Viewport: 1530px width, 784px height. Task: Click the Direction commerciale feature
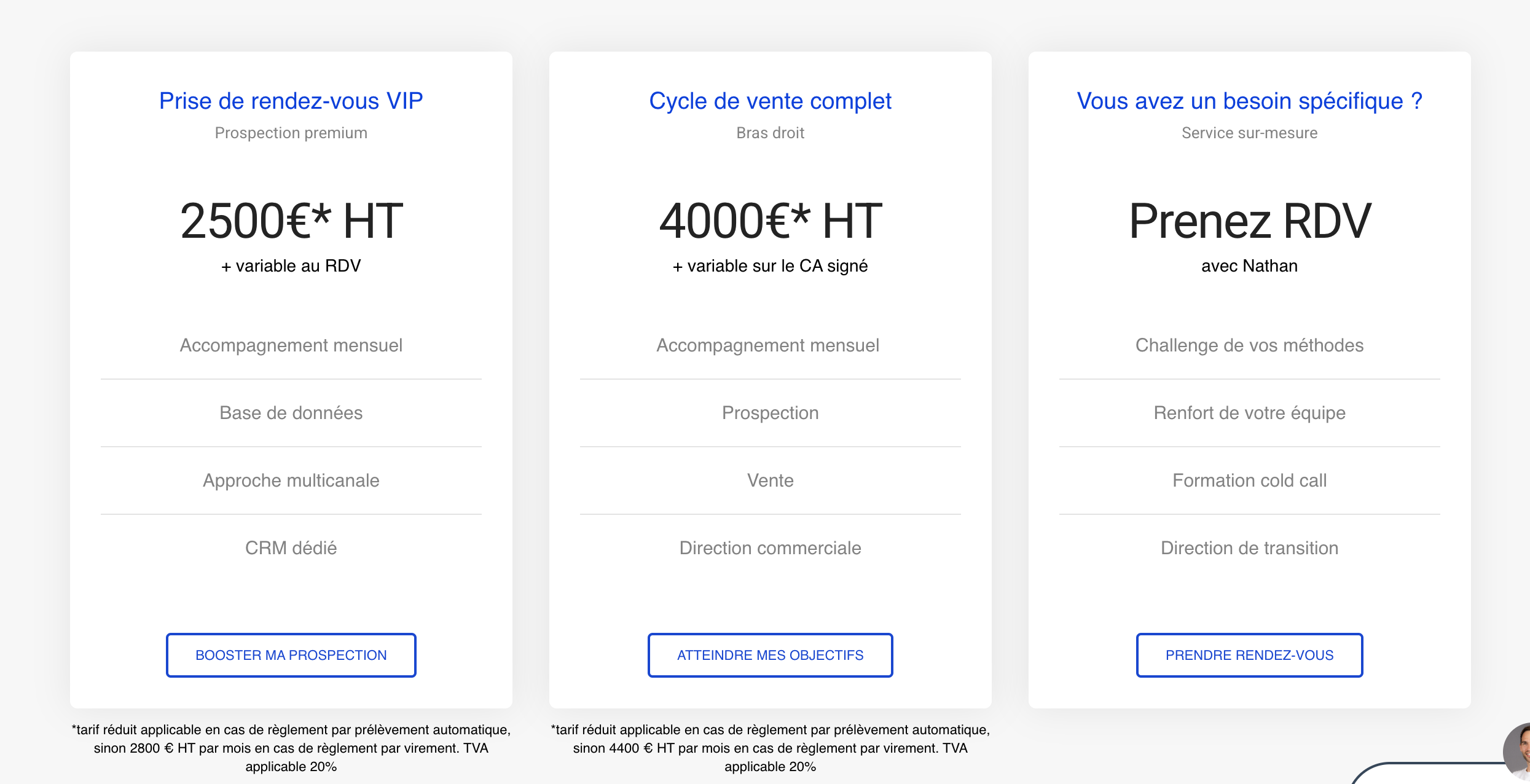[x=771, y=548]
